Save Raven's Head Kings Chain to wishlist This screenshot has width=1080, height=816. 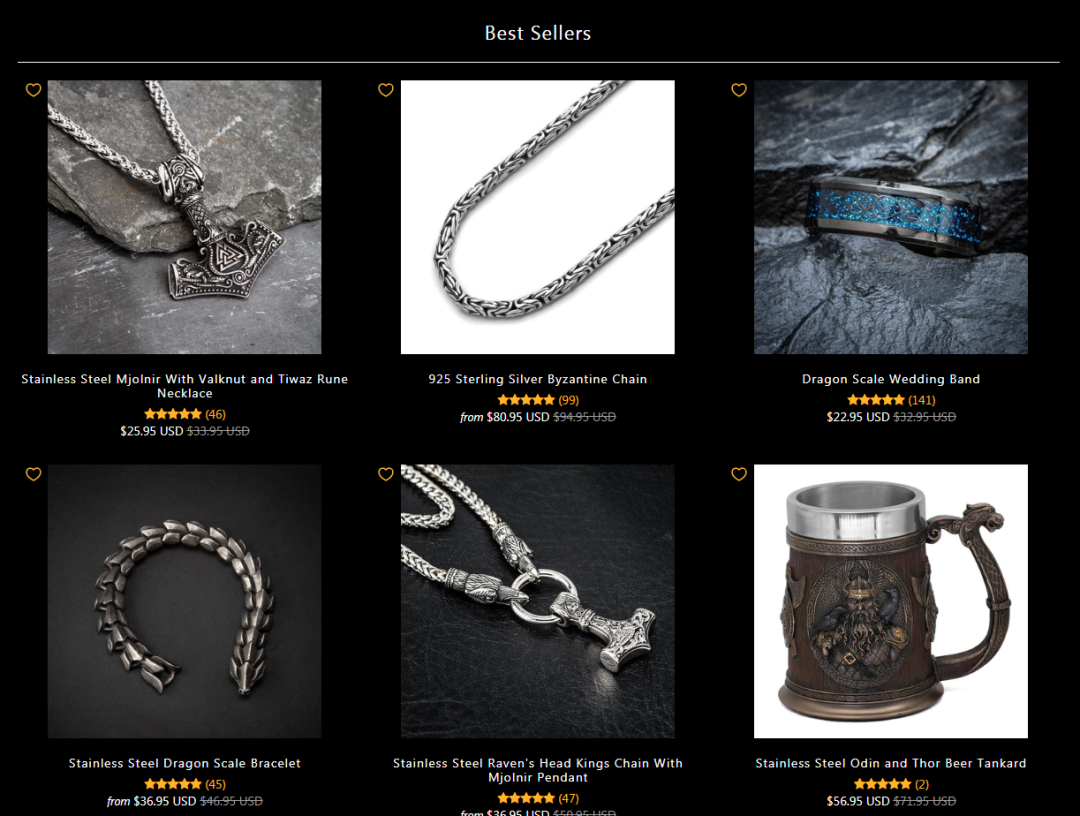[x=386, y=474]
